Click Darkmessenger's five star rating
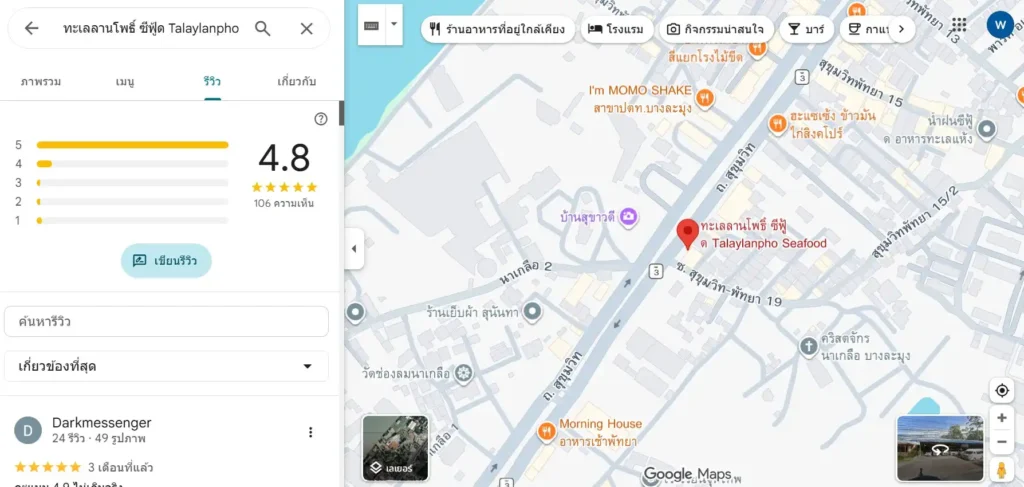Viewport: 1024px width, 487px height. [48, 467]
